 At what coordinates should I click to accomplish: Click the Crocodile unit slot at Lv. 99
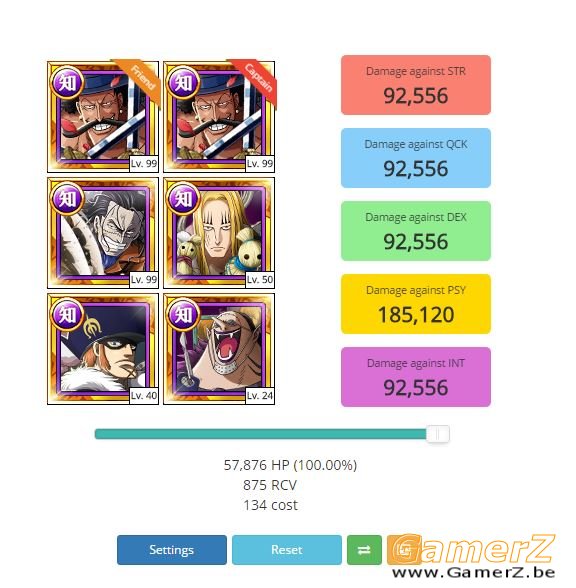(103, 233)
